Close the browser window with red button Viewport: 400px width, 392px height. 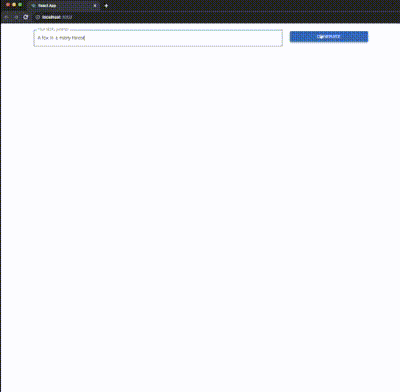tap(8, 5)
